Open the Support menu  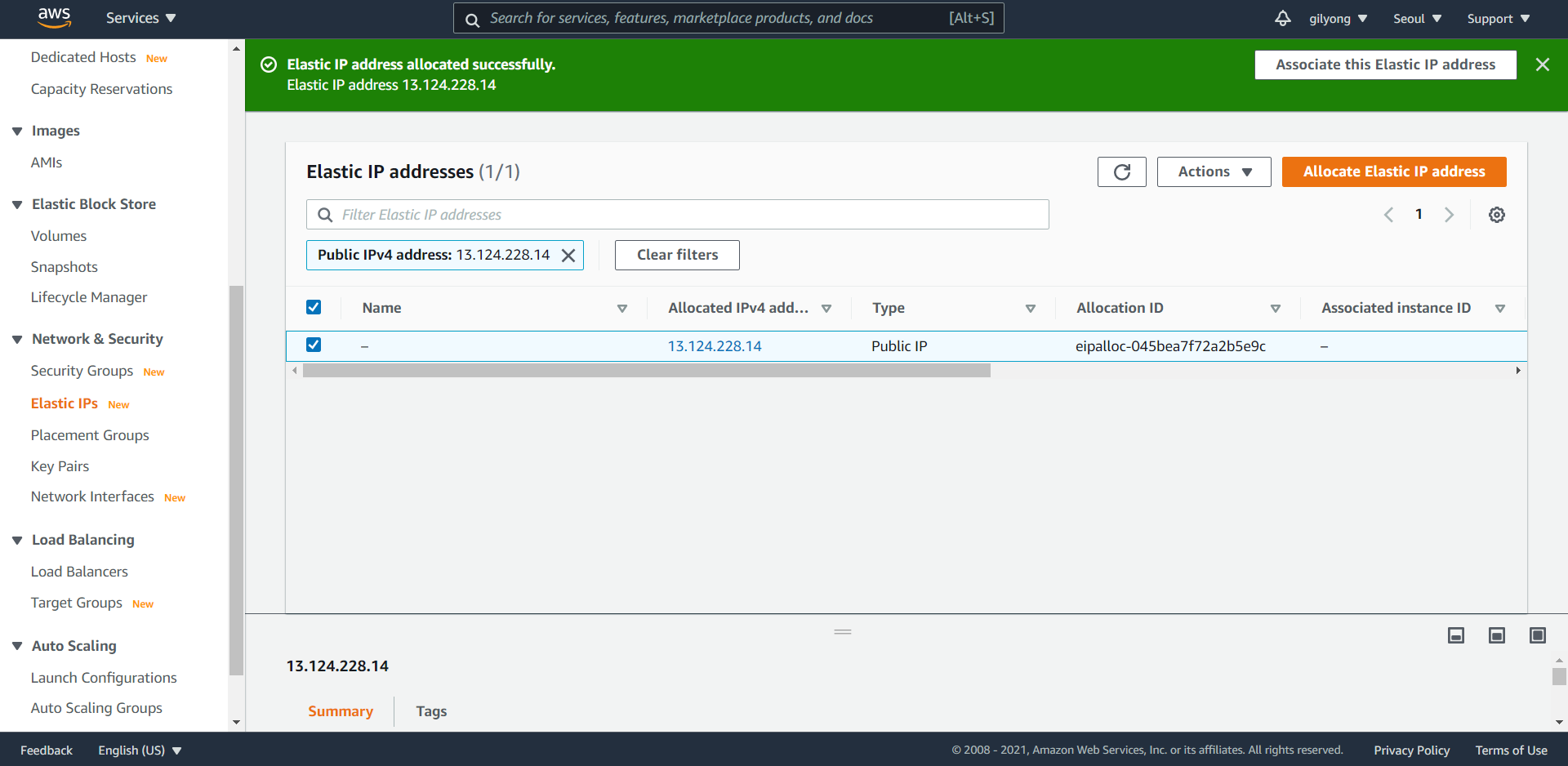(x=1498, y=19)
